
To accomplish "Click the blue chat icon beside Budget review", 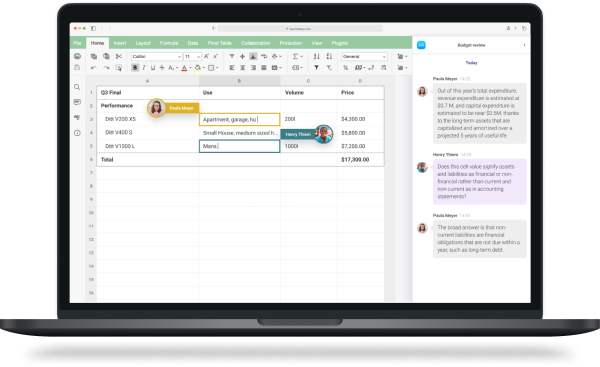I will [x=421, y=45].
